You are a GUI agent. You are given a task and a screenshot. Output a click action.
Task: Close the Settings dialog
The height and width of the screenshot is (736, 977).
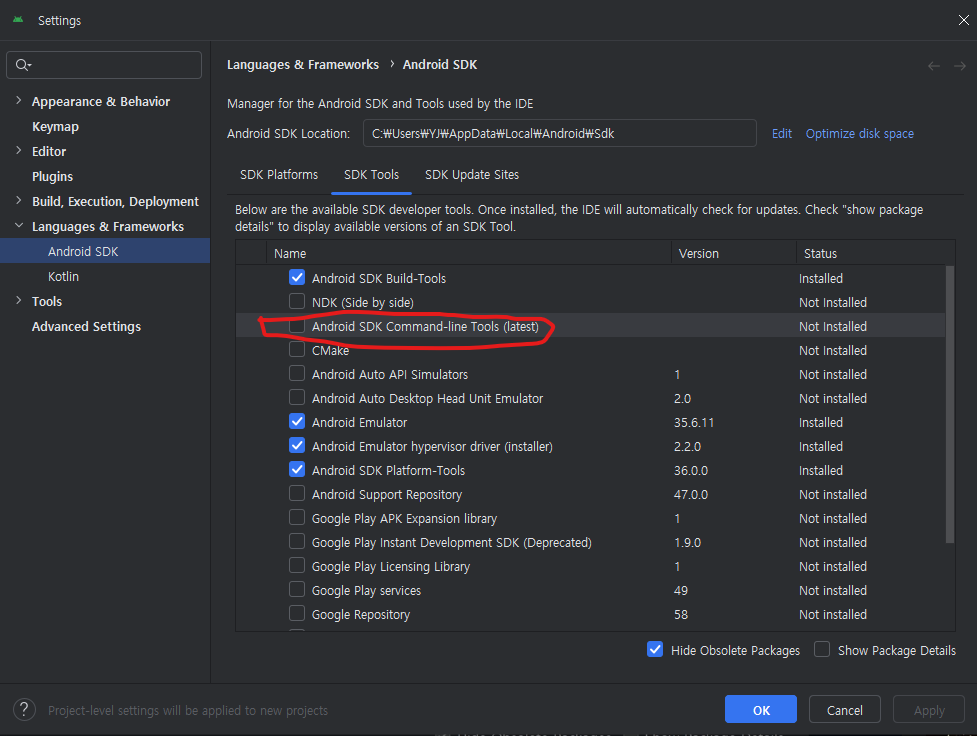pyautogui.click(x=963, y=20)
